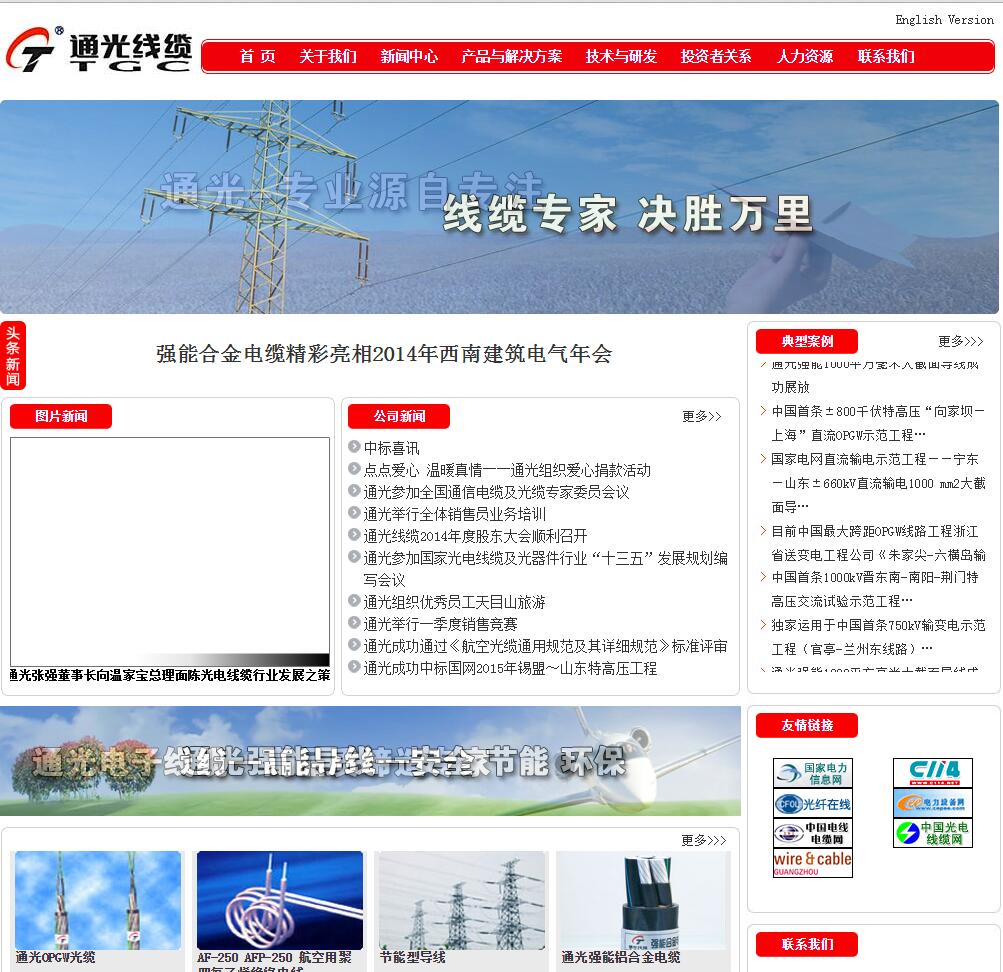Open news 通光举行一季度销售竞赛

[x=440, y=623]
